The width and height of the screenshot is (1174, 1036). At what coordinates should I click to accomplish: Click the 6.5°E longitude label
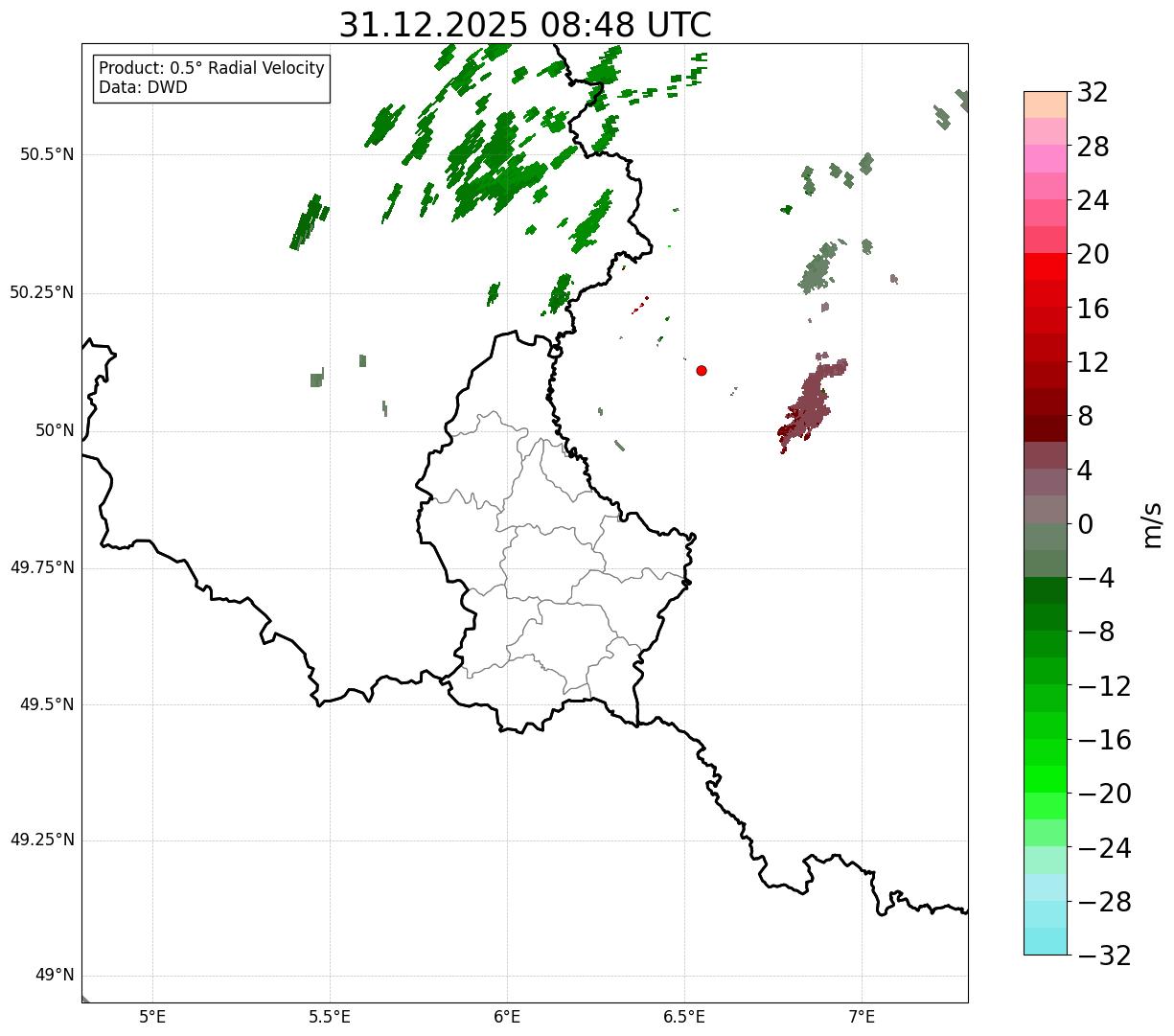pos(684,1017)
